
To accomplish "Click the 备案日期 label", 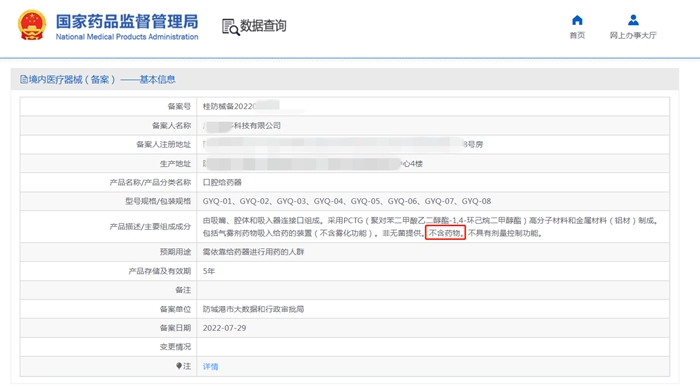I will [175, 328].
